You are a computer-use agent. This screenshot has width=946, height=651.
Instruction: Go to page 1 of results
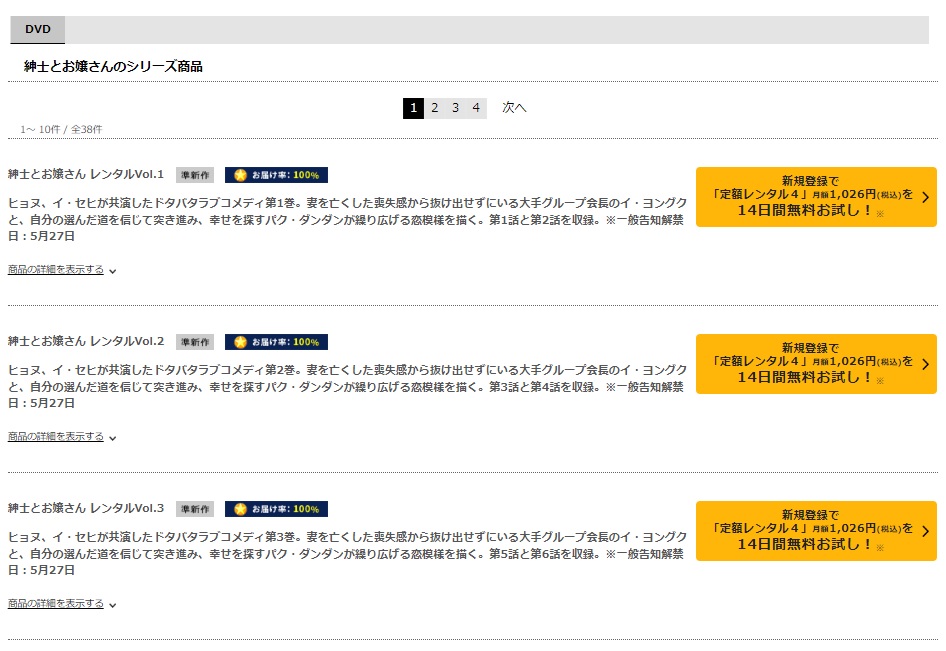pyautogui.click(x=413, y=108)
